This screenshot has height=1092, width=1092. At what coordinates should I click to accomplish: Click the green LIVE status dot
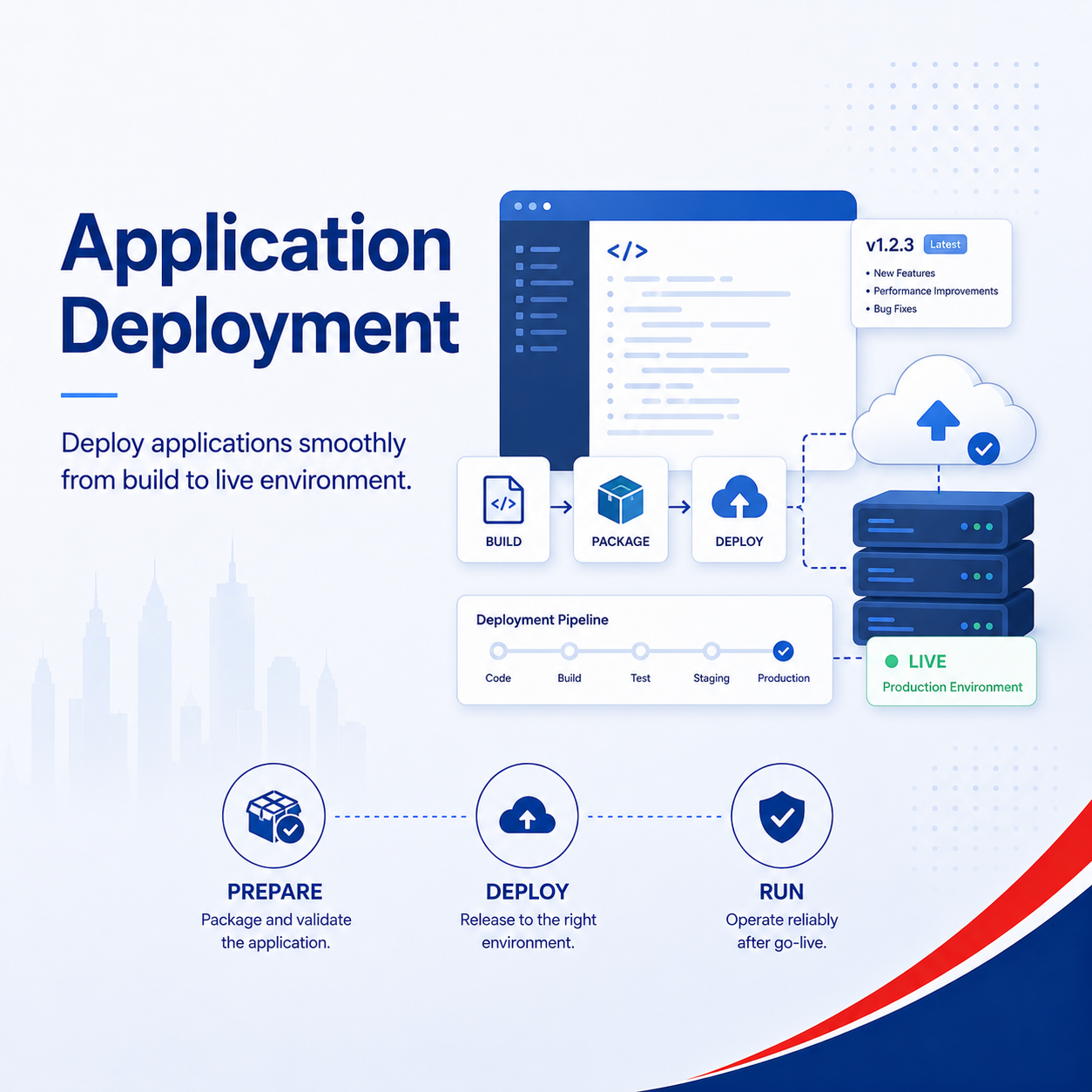[x=892, y=661]
